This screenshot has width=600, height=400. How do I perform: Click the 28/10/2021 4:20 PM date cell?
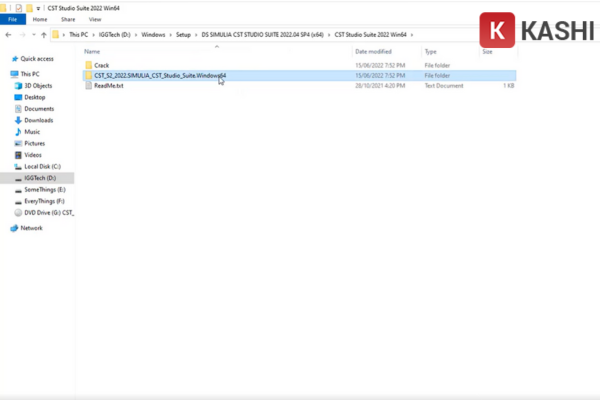pos(380,86)
